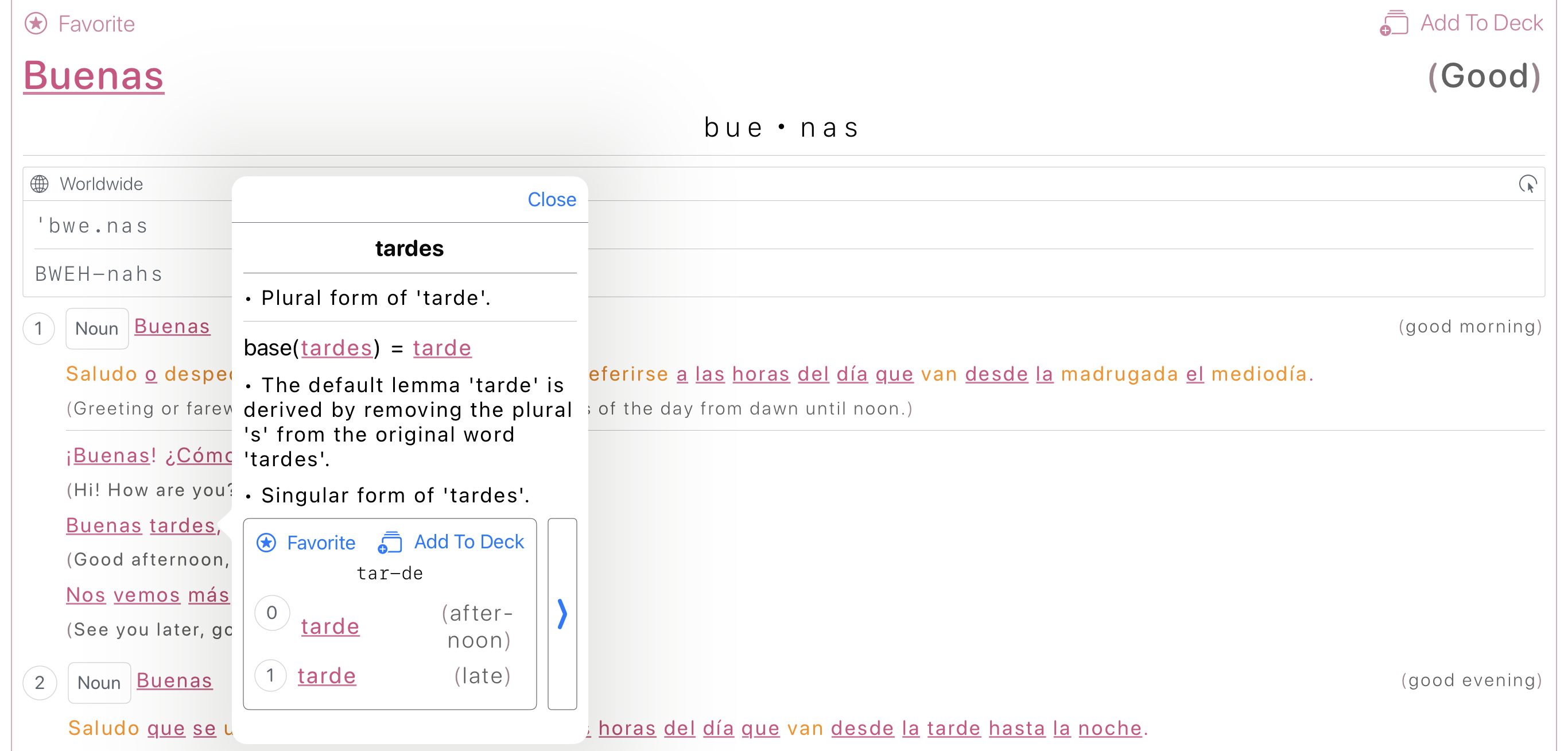Close the tardes popup
The image size is (1568, 751).
coord(551,199)
